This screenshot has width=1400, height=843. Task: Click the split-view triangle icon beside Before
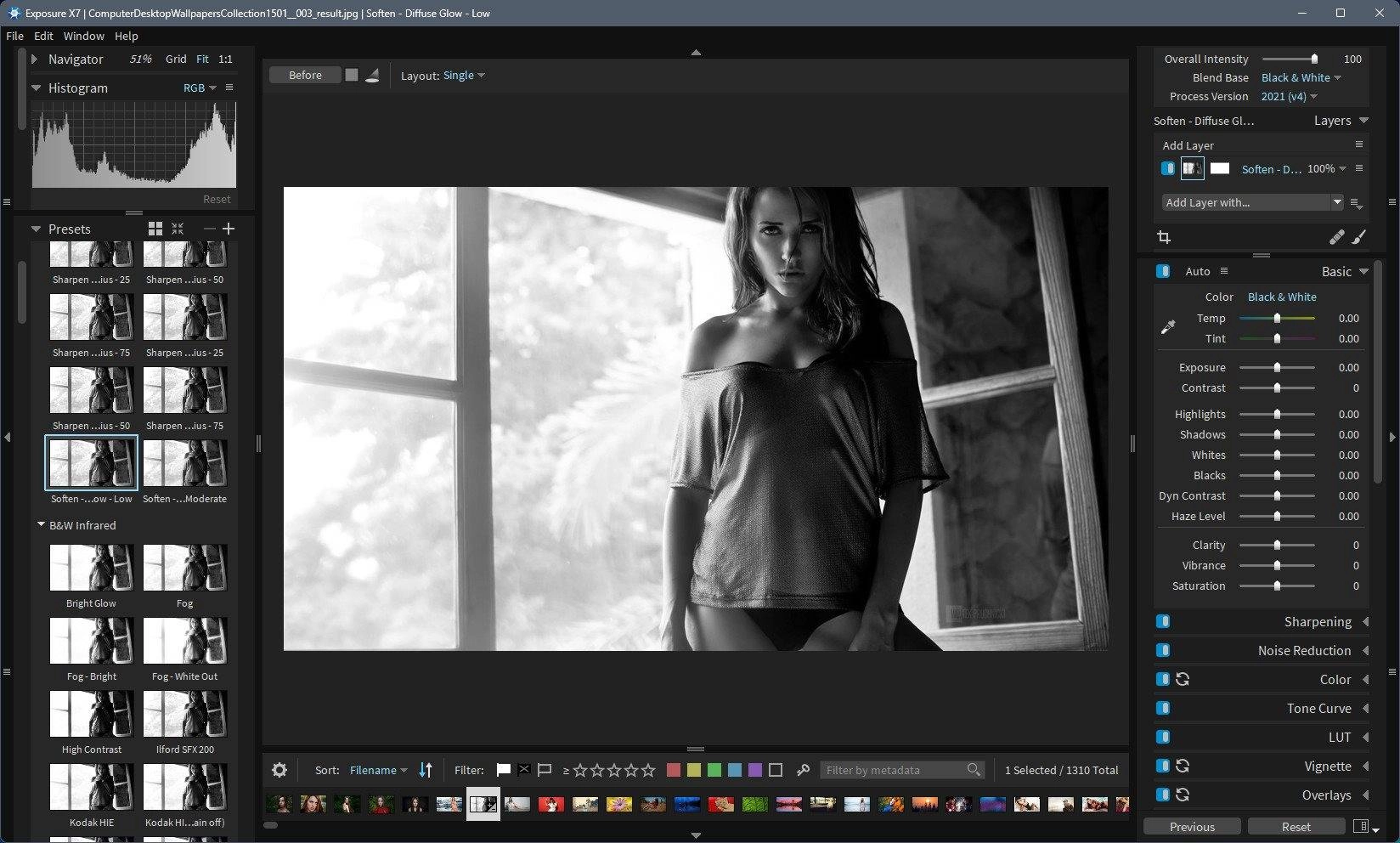tap(372, 75)
